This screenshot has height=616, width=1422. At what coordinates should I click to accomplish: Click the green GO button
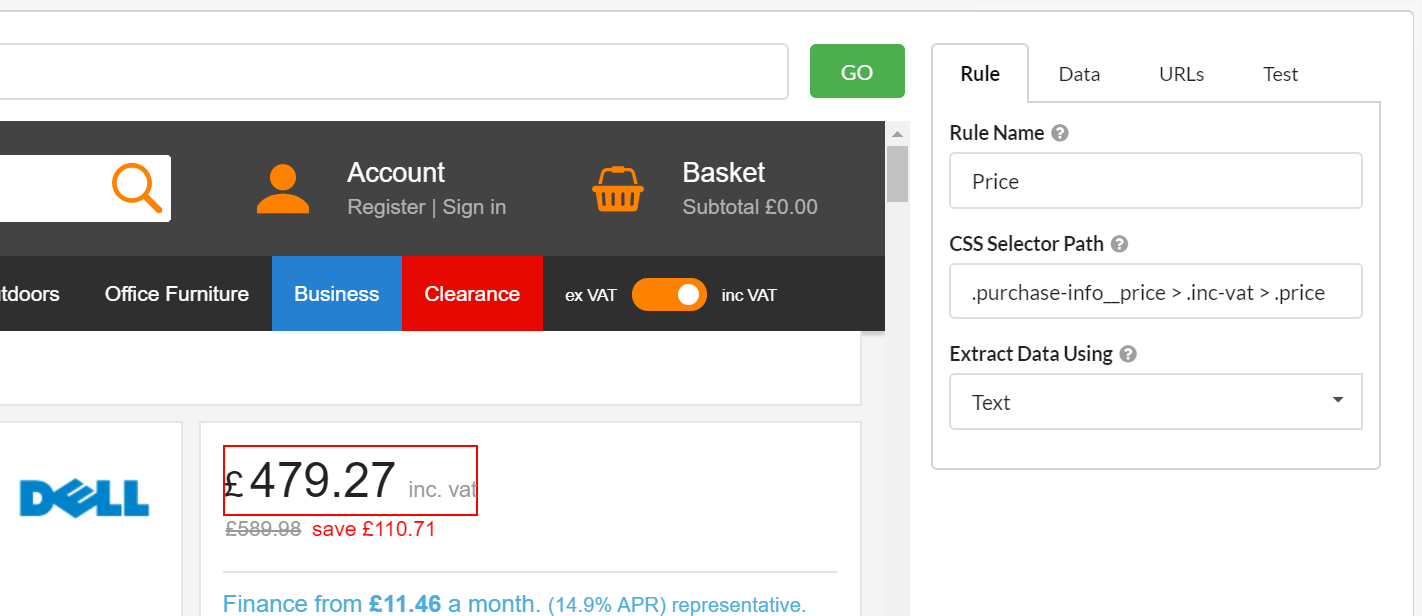(x=857, y=72)
